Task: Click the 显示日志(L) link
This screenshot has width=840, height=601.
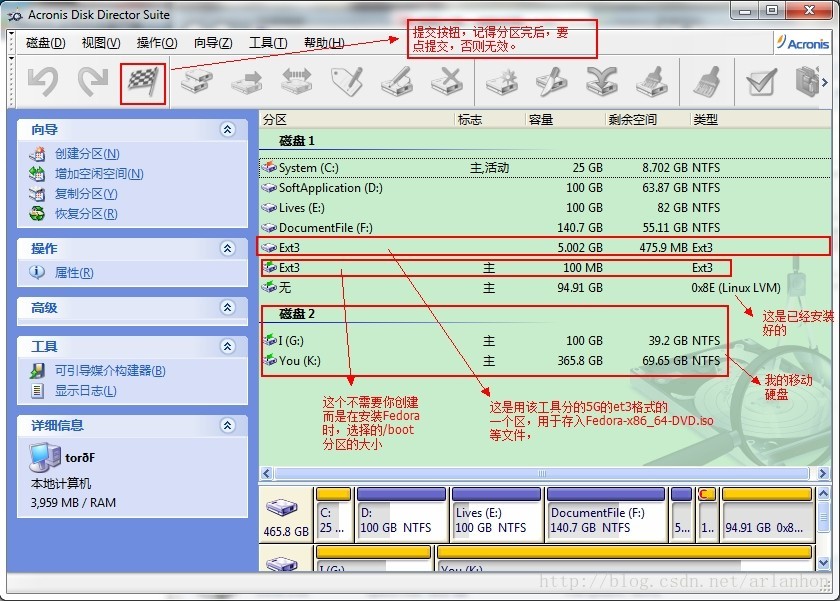Action: (x=85, y=391)
